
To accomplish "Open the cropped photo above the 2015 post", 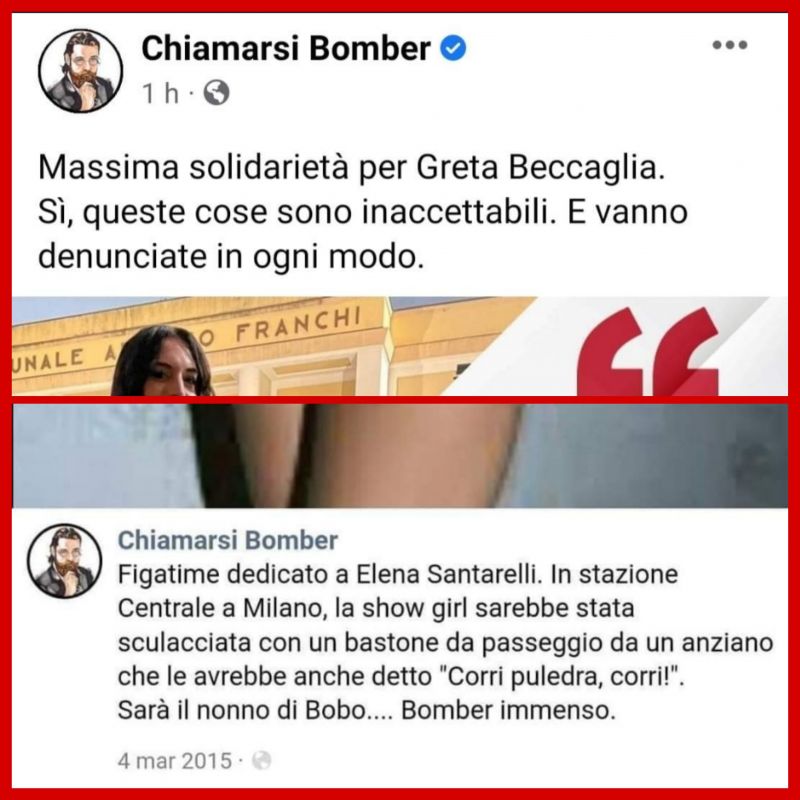I will (x=400, y=456).
